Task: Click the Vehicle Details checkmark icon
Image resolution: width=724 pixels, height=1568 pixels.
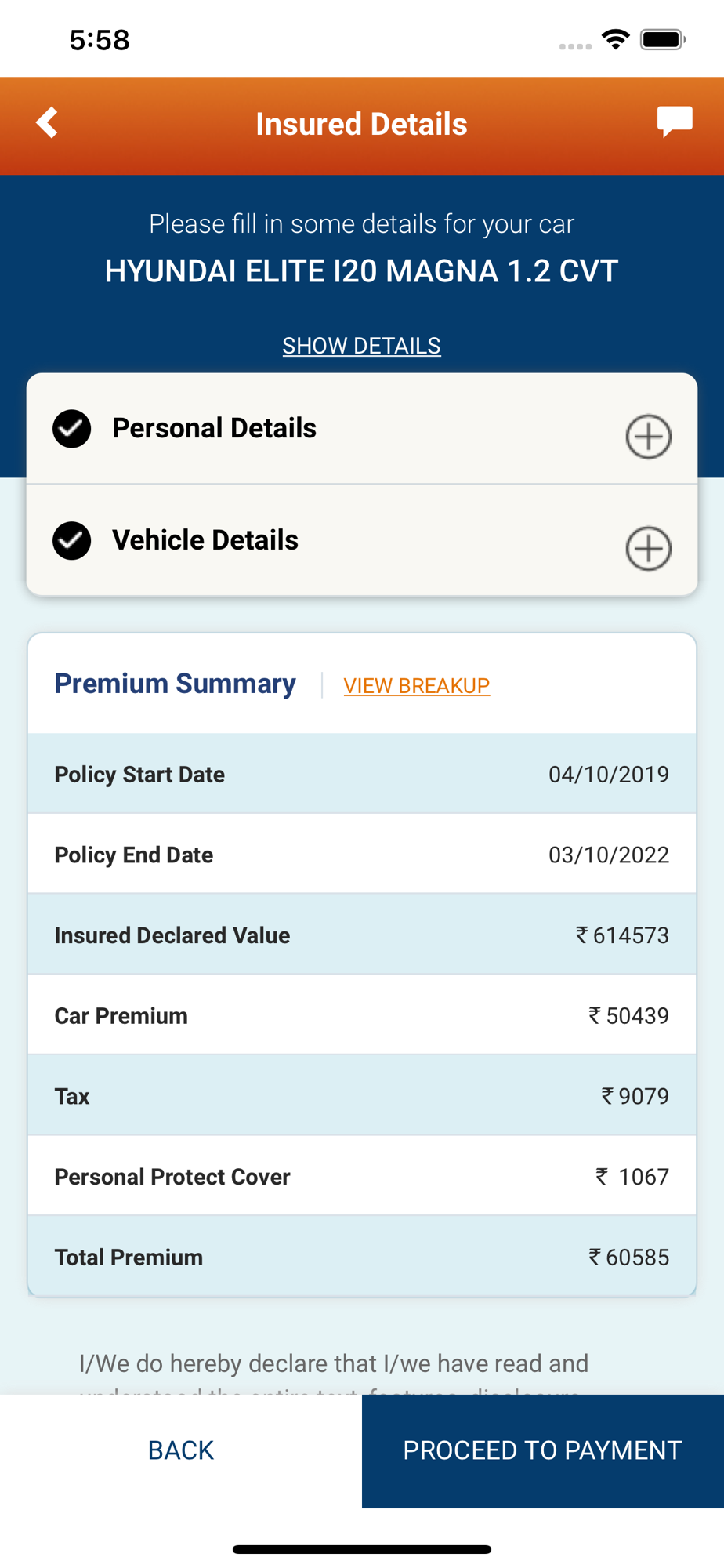Action: [x=72, y=541]
